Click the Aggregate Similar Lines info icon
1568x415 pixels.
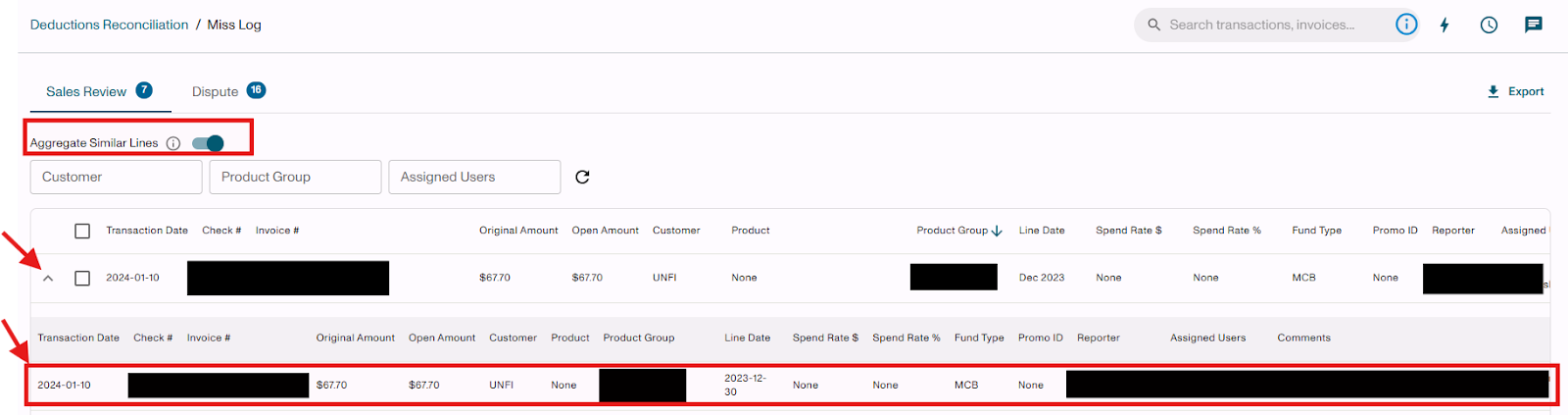173,143
